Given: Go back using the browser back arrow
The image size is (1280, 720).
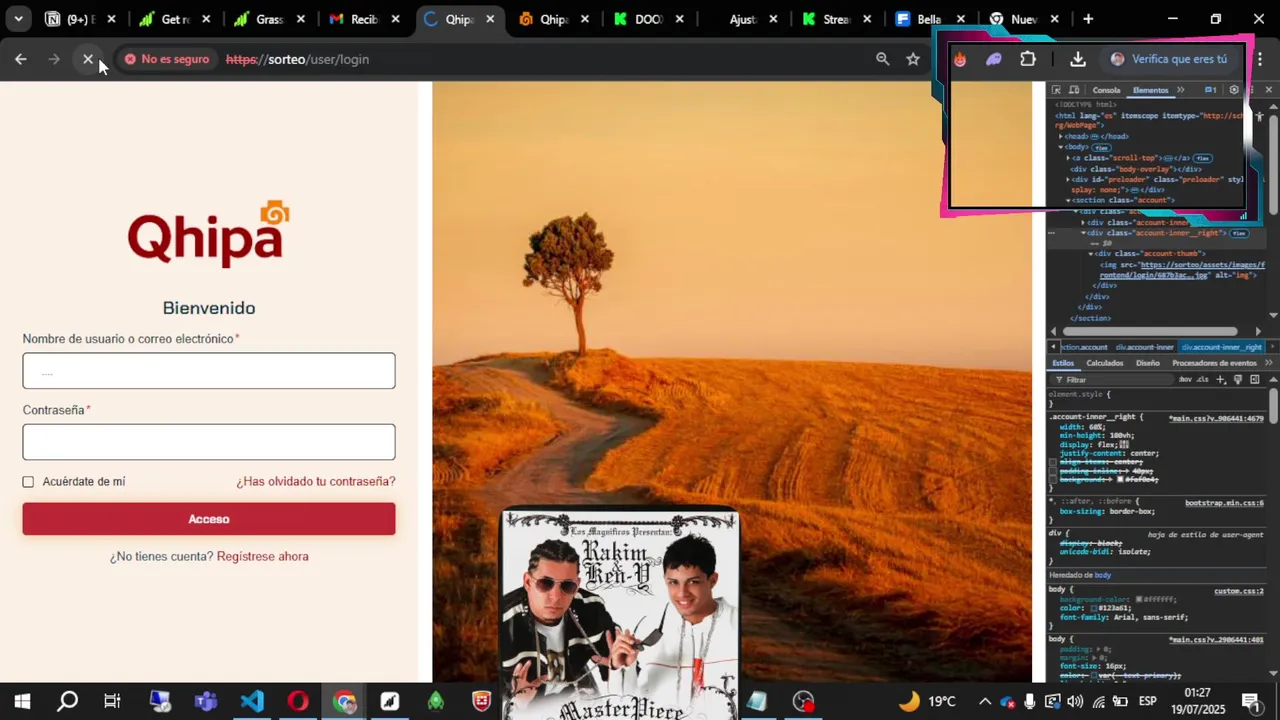Looking at the screenshot, I should pos(21,60).
